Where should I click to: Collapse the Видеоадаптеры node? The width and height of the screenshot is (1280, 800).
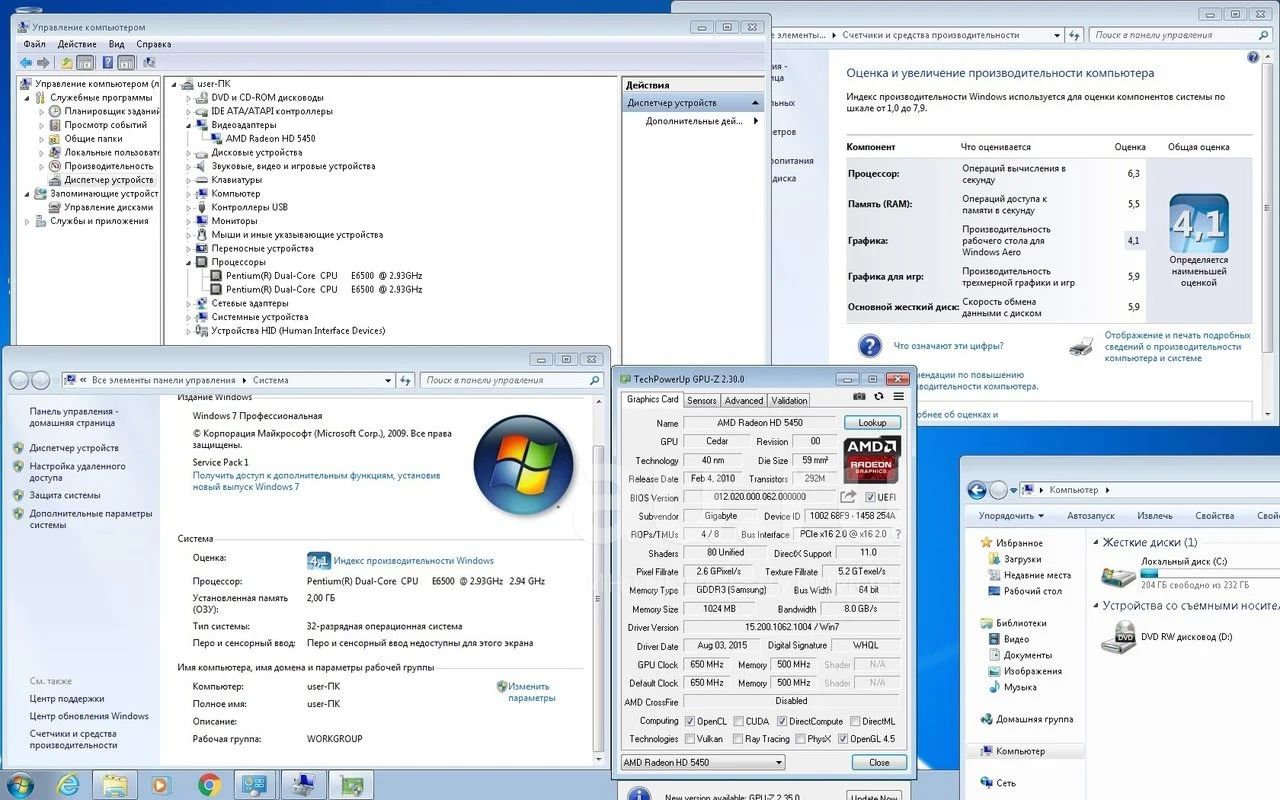(x=188, y=125)
